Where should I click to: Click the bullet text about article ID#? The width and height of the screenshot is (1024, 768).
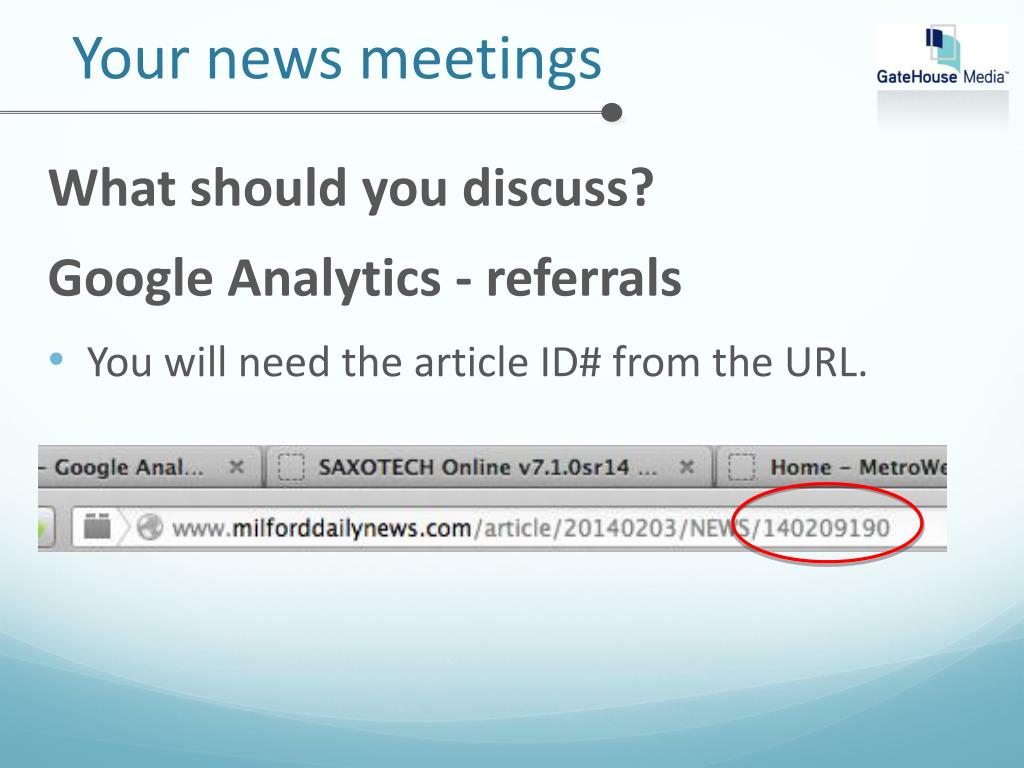(477, 362)
